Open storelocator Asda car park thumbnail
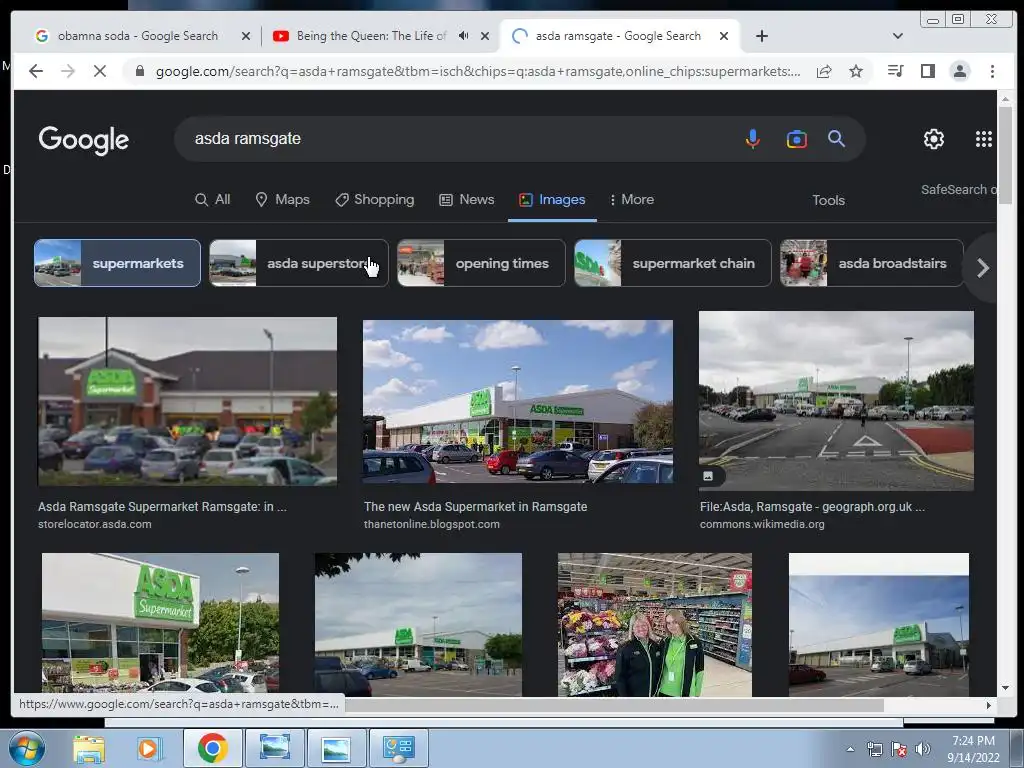 point(187,401)
